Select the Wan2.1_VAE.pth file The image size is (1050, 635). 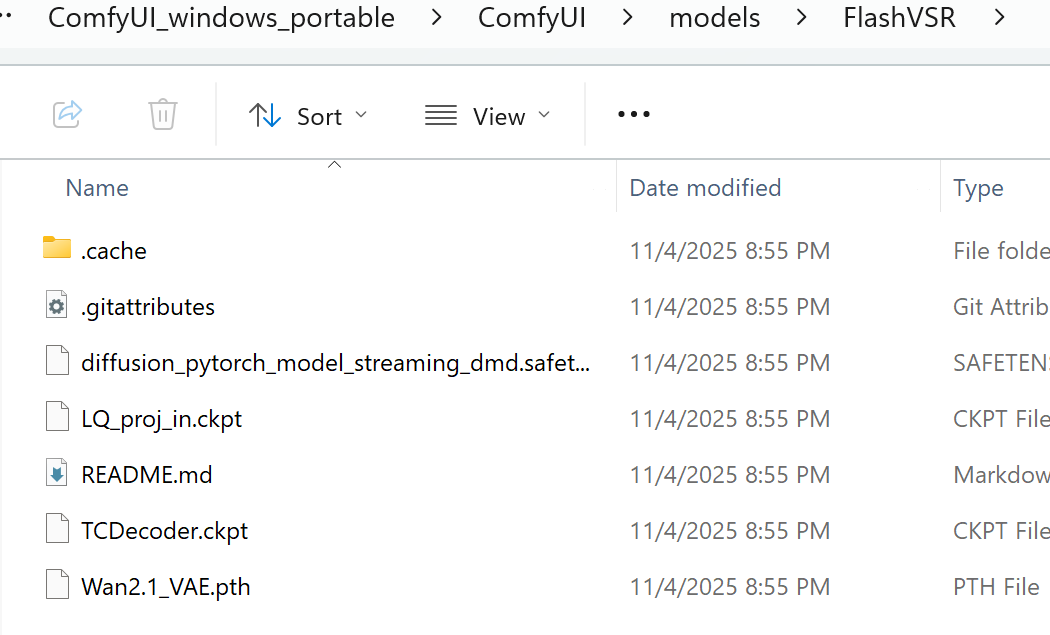(x=164, y=586)
